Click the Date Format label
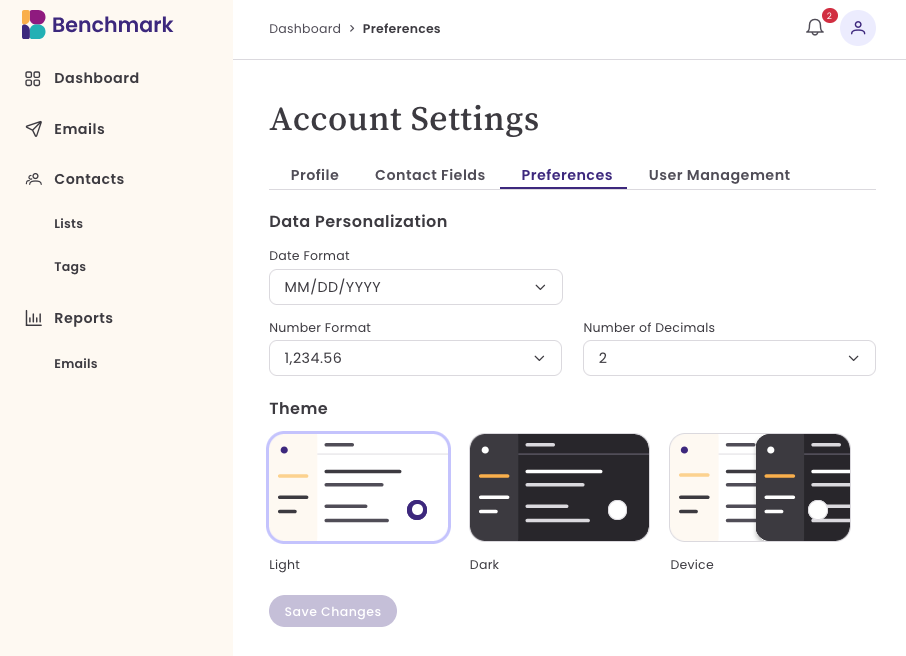 click(x=309, y=256)
